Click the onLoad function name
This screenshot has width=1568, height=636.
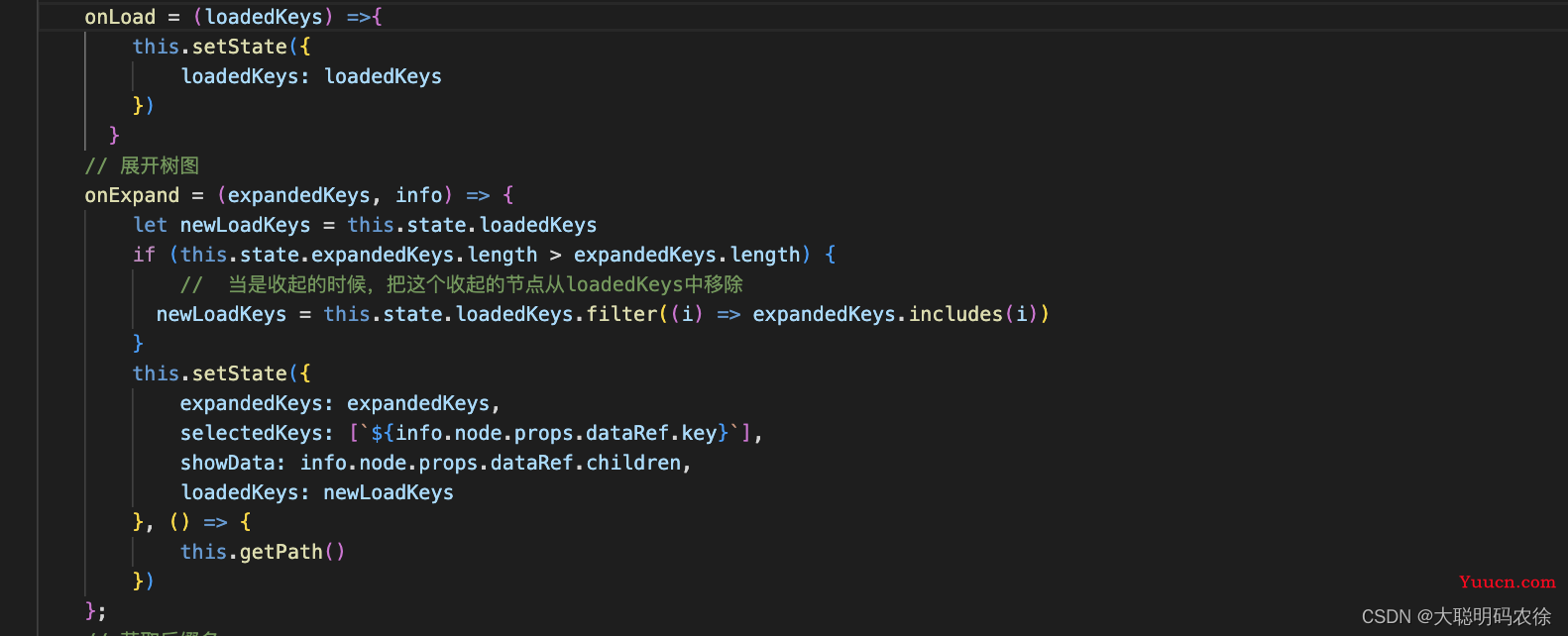point(120,17)
